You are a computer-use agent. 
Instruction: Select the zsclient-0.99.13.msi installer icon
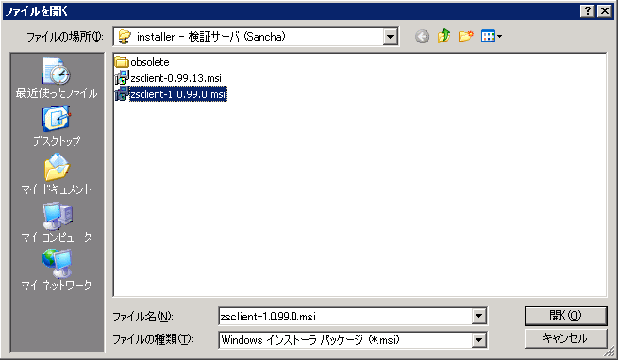pos(122,78)
